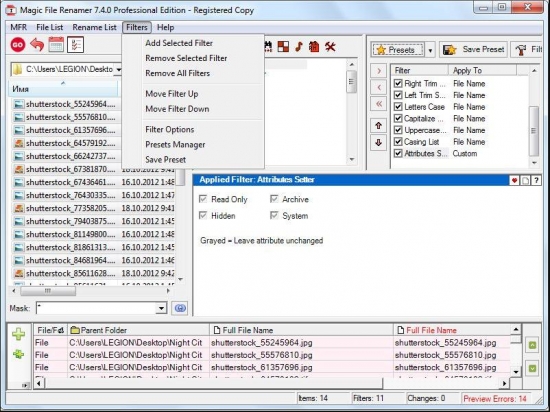Click the Parent Folder column header

point(139,330)
